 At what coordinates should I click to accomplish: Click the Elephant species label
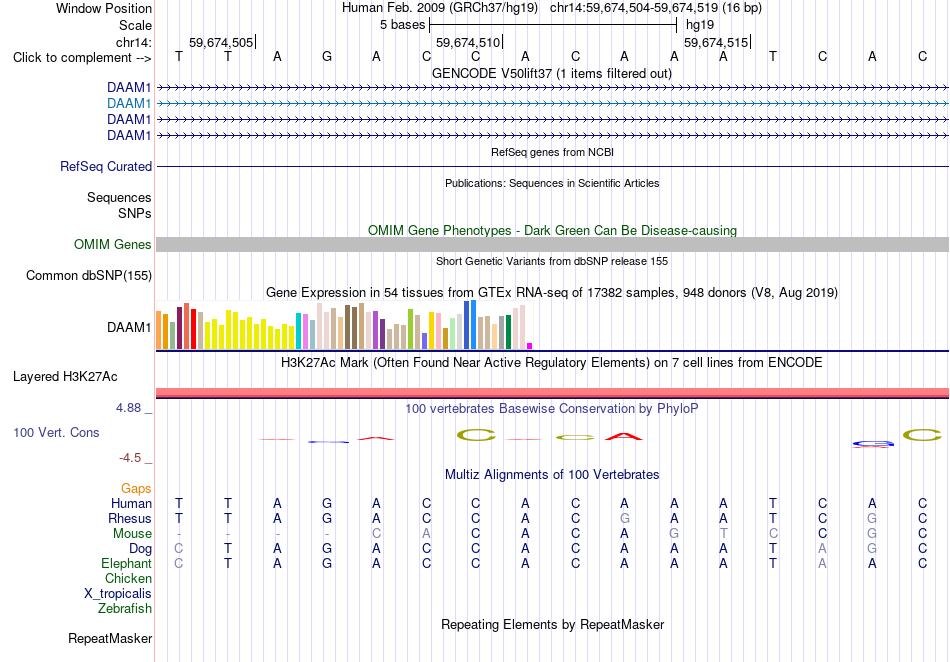tap(126, 563)
